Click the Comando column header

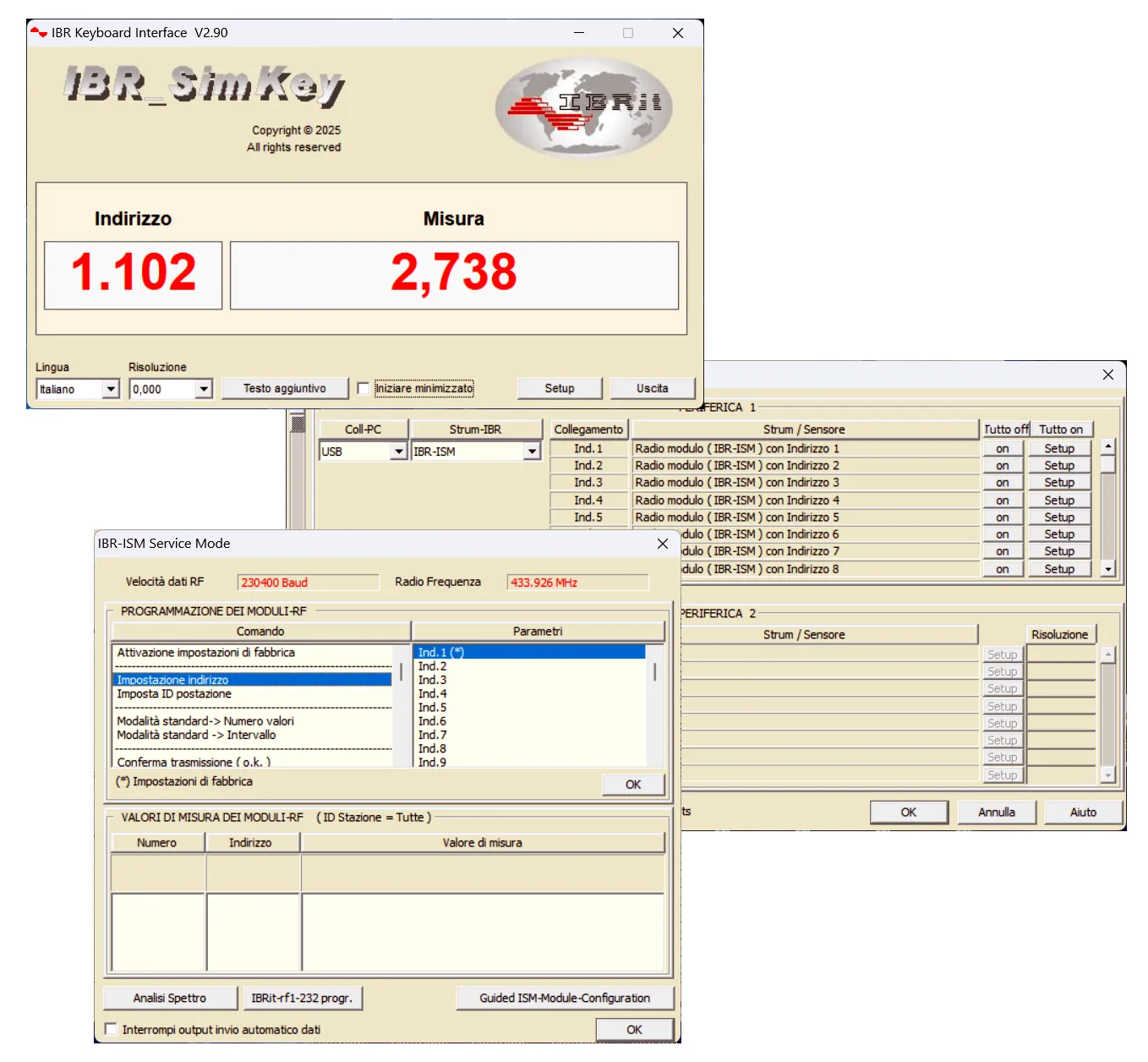click(x=260, y=632)
